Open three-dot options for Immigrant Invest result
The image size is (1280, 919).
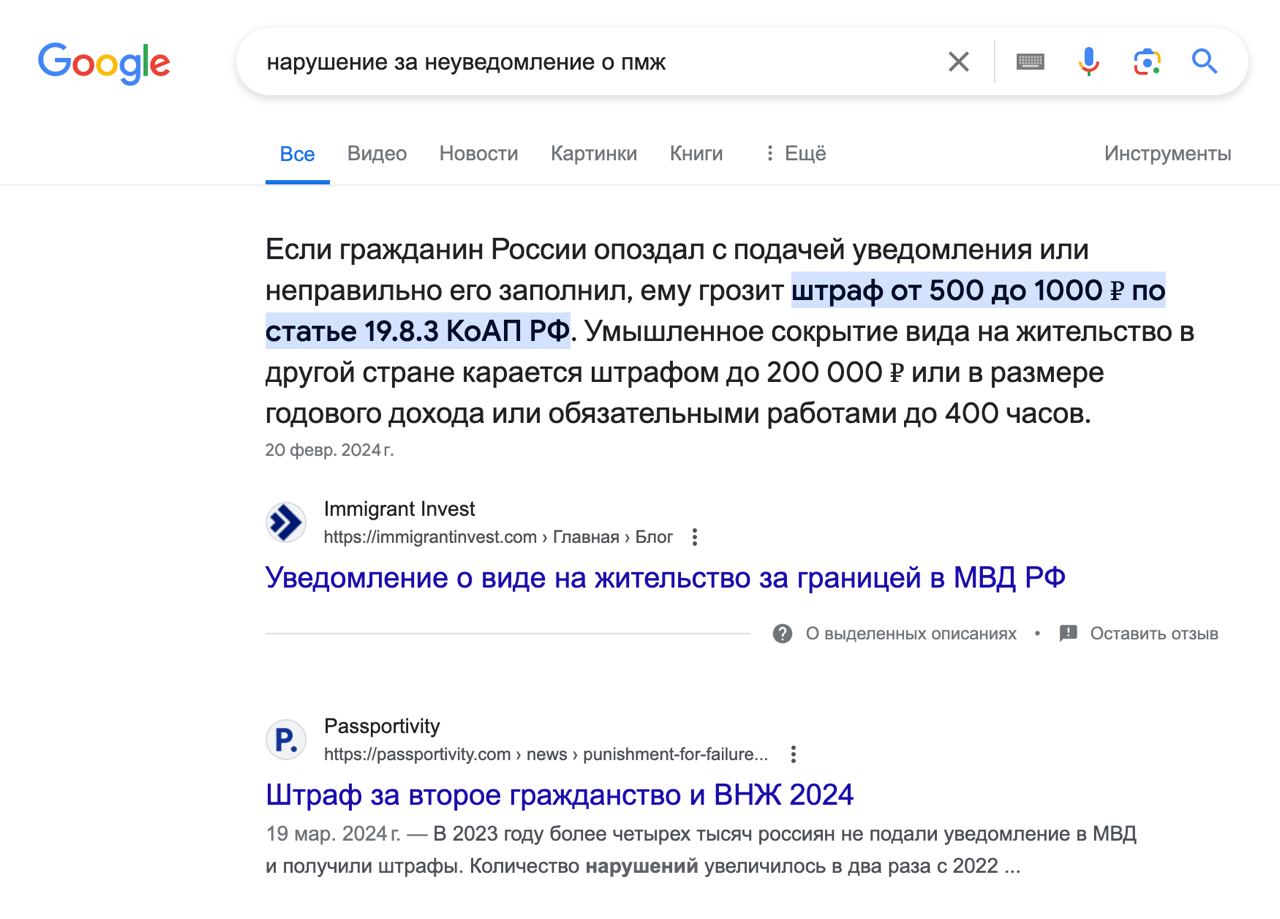coord(695,537)
